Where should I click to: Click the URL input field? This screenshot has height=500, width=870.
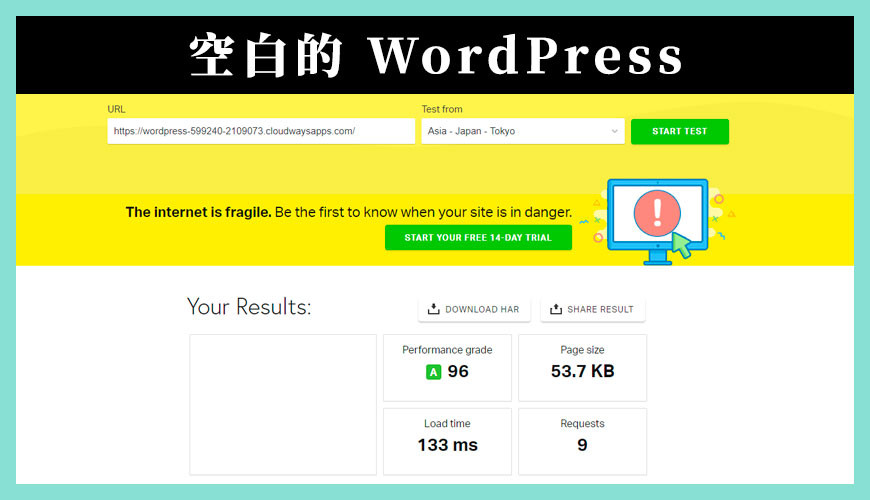pyautogui.click(x=261, y=132)
